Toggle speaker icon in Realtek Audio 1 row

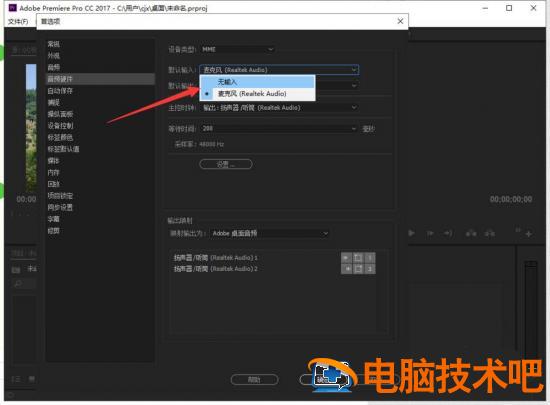click(346, 258)
